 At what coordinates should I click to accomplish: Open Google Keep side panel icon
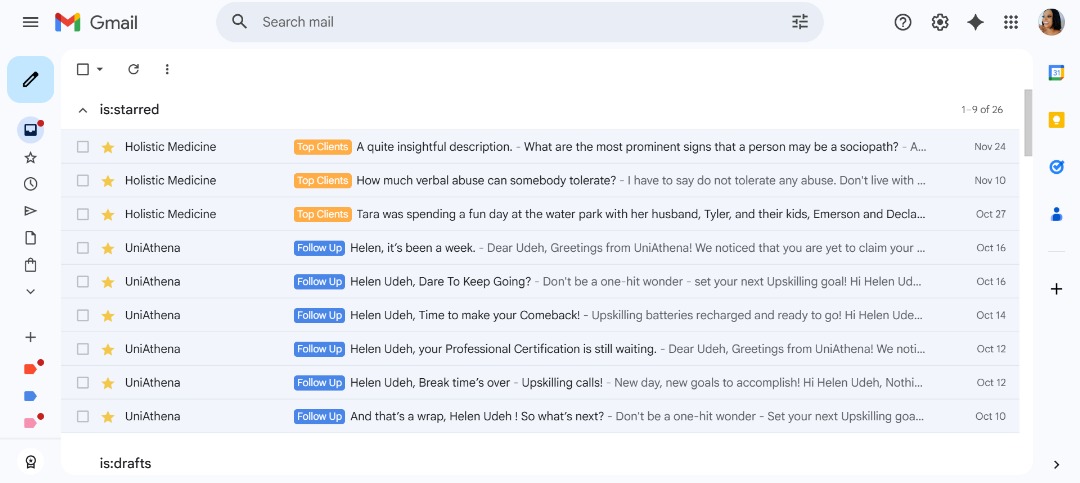click(x=1056, y=120)
